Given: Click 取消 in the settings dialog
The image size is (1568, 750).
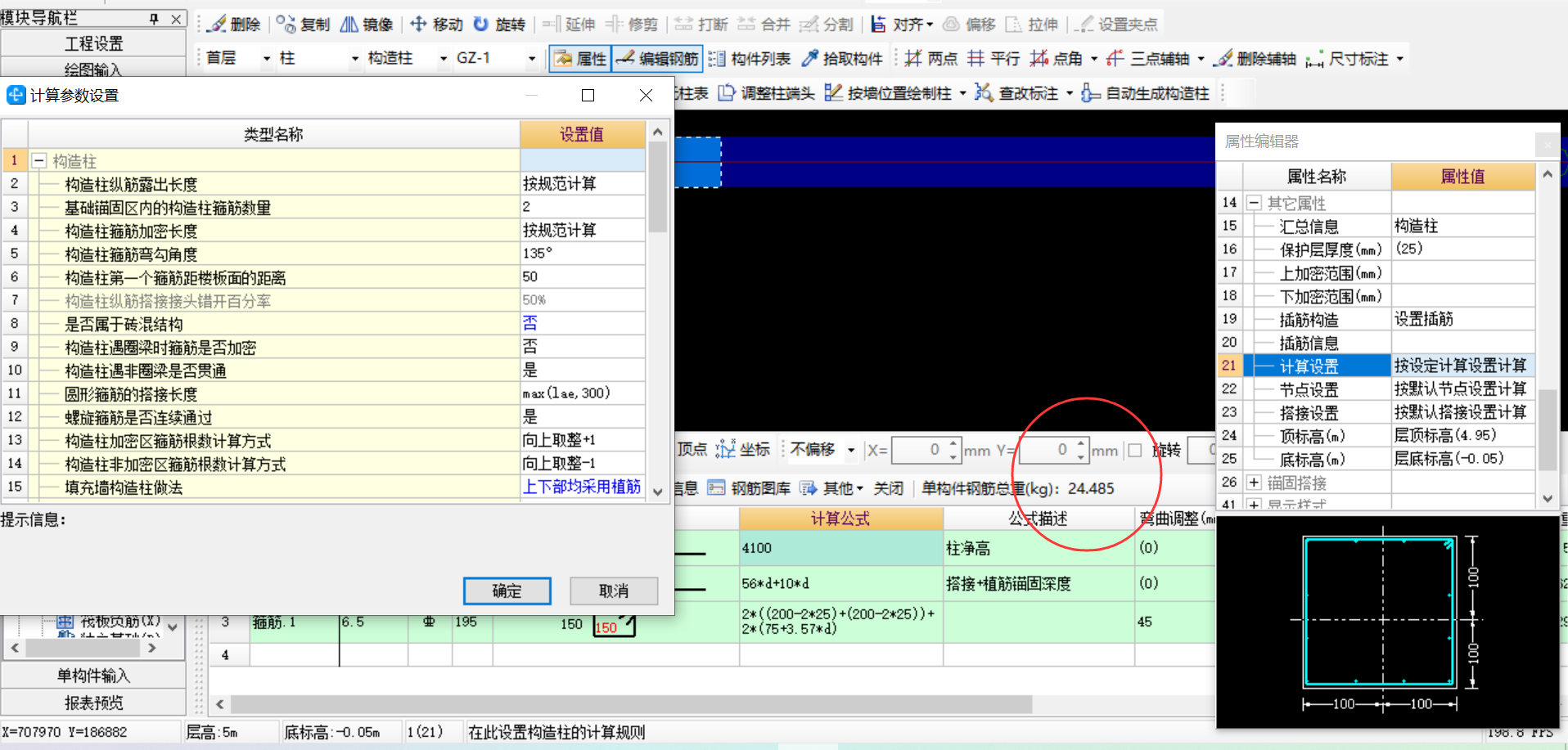Looking at the screenshot, I should pyautogui.click(x=614, y=591).
